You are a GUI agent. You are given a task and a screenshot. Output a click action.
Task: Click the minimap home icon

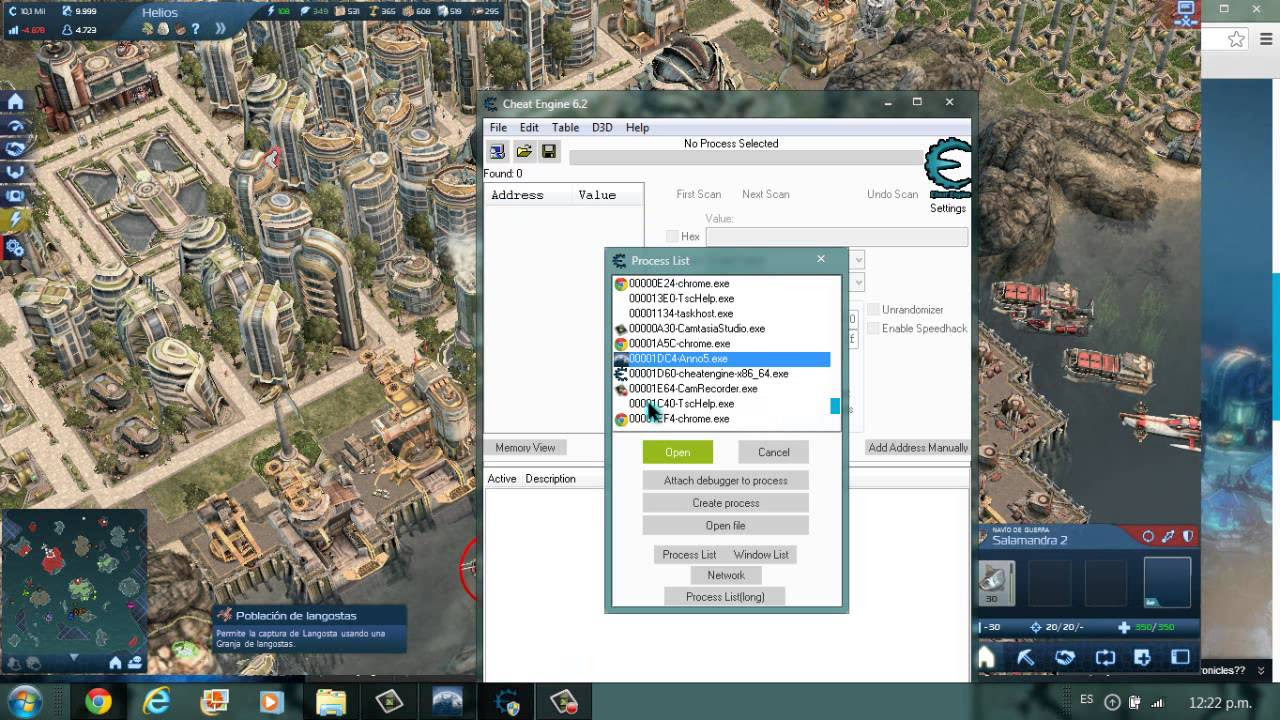[x=115, y=662]
